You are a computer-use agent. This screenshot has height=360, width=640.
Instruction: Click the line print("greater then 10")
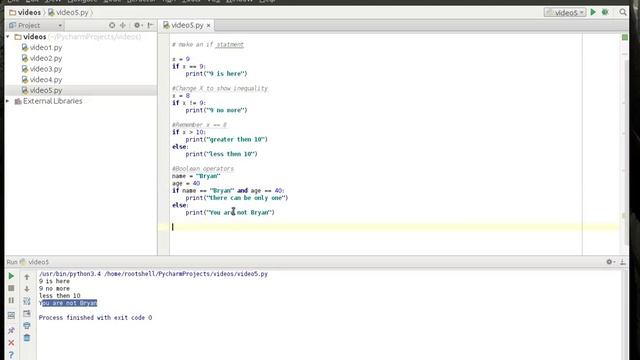(x=227, y=140)
